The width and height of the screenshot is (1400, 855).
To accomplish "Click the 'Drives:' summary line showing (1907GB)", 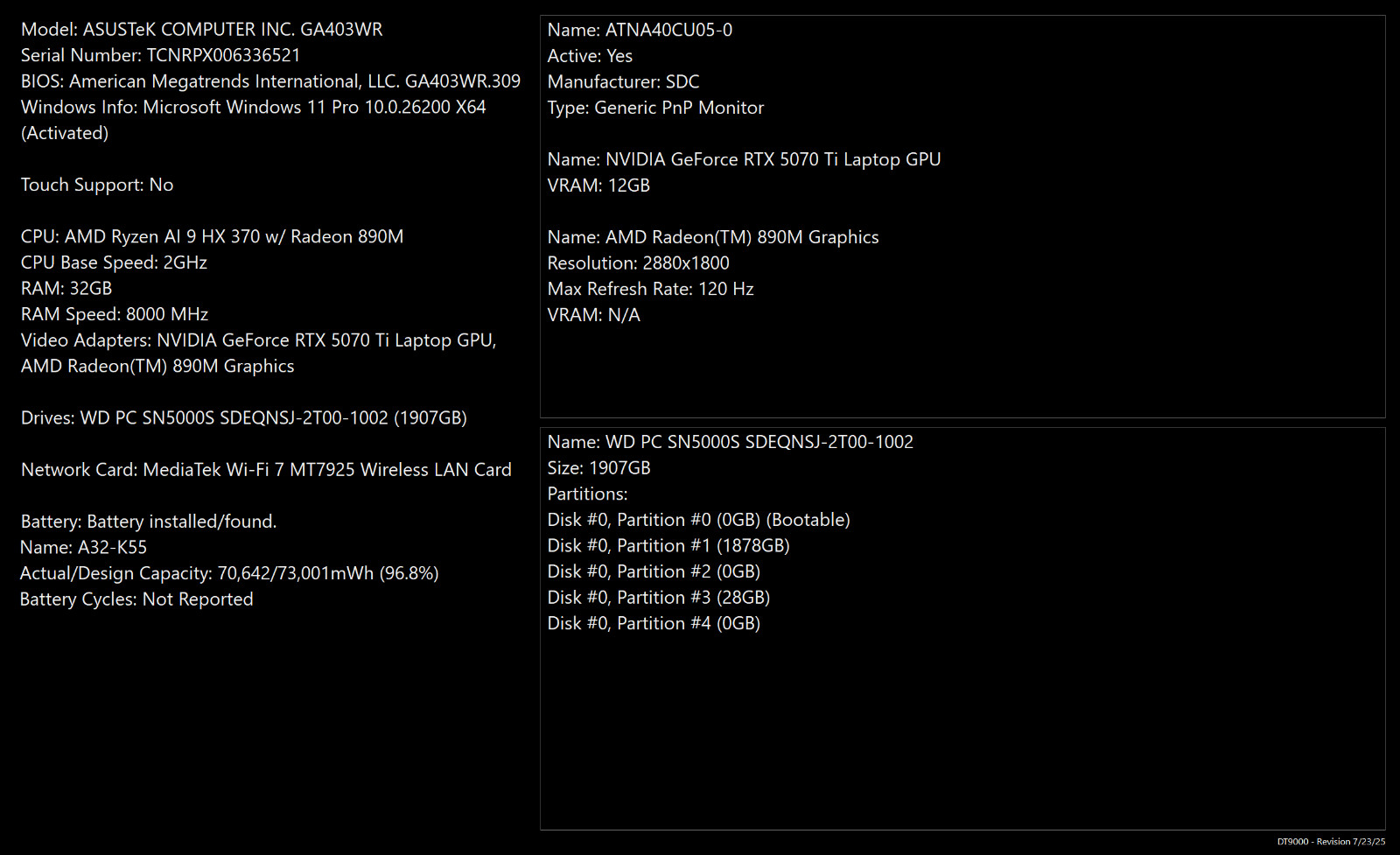I will click(244, 418).
